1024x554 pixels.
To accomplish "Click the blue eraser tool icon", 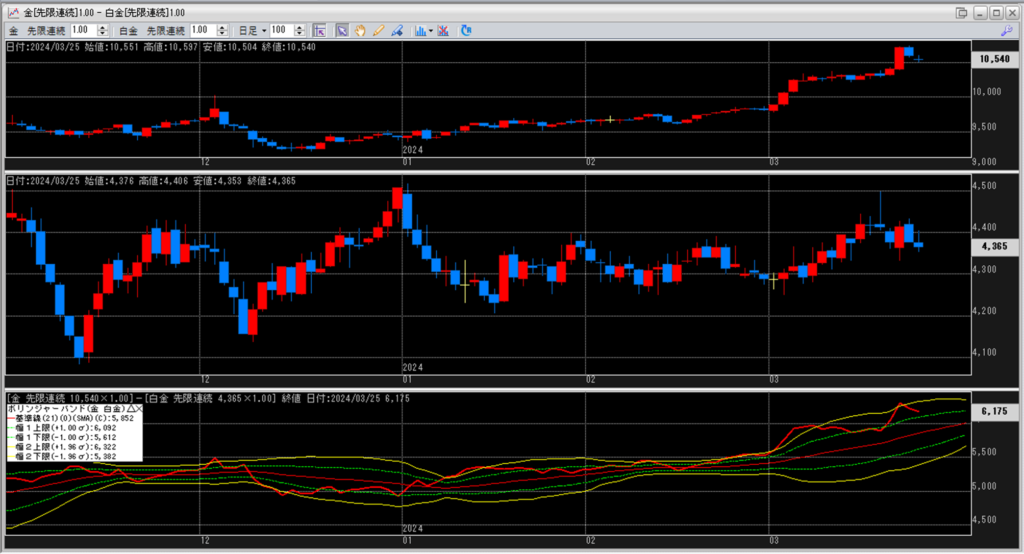I will pyautogui.click(x=398, y=31).
